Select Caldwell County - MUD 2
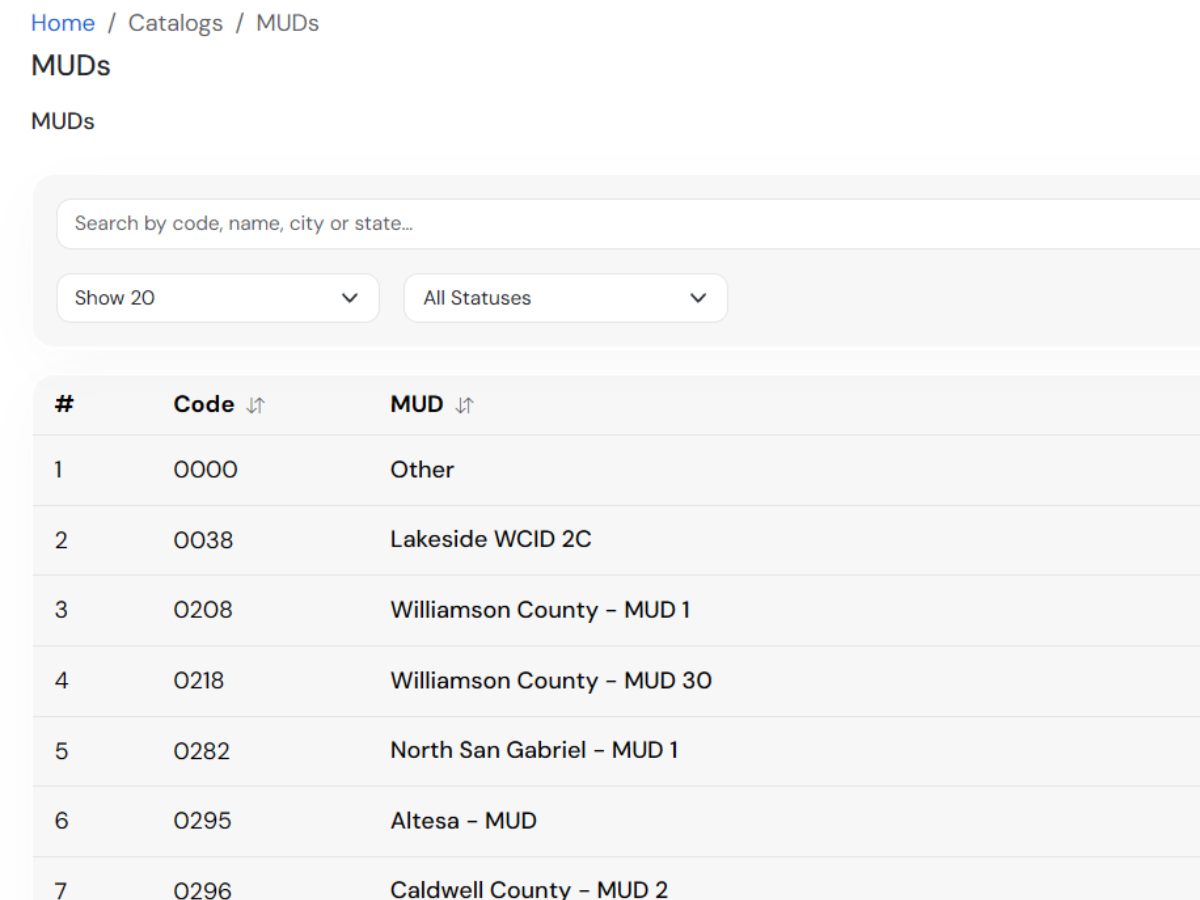The image size is (1200, 900). (616, 879)
